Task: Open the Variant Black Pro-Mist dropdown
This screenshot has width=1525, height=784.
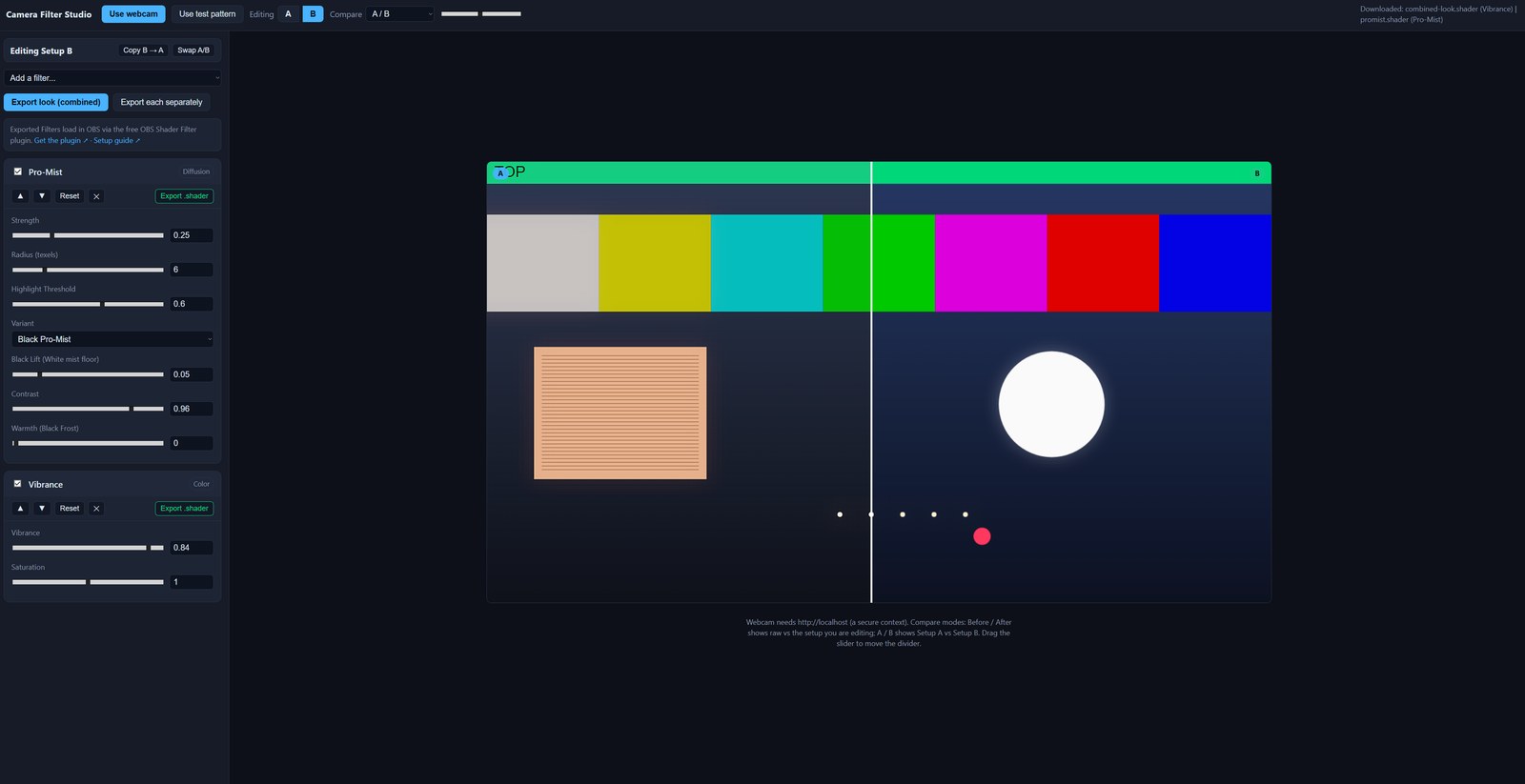Action: click(x=112, y=339)
